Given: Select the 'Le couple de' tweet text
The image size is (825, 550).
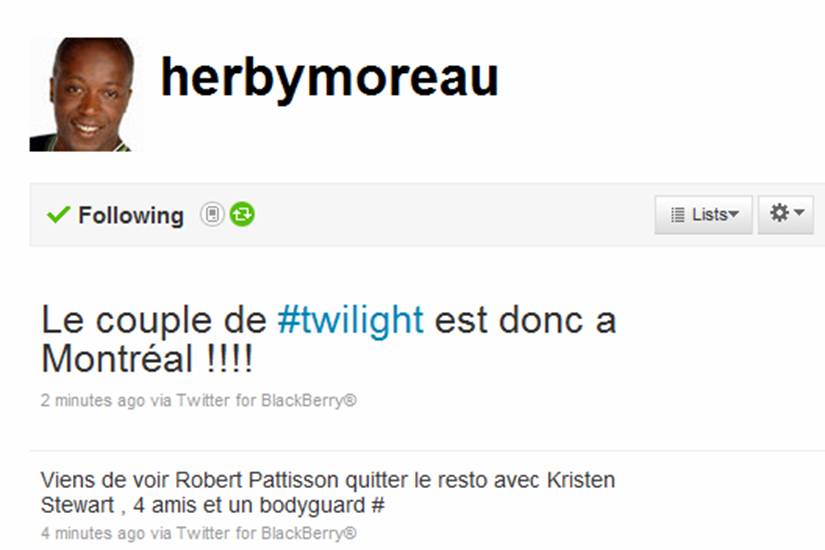Looking at the screenshot, I should pyautogui.click(x=328, y=339).
